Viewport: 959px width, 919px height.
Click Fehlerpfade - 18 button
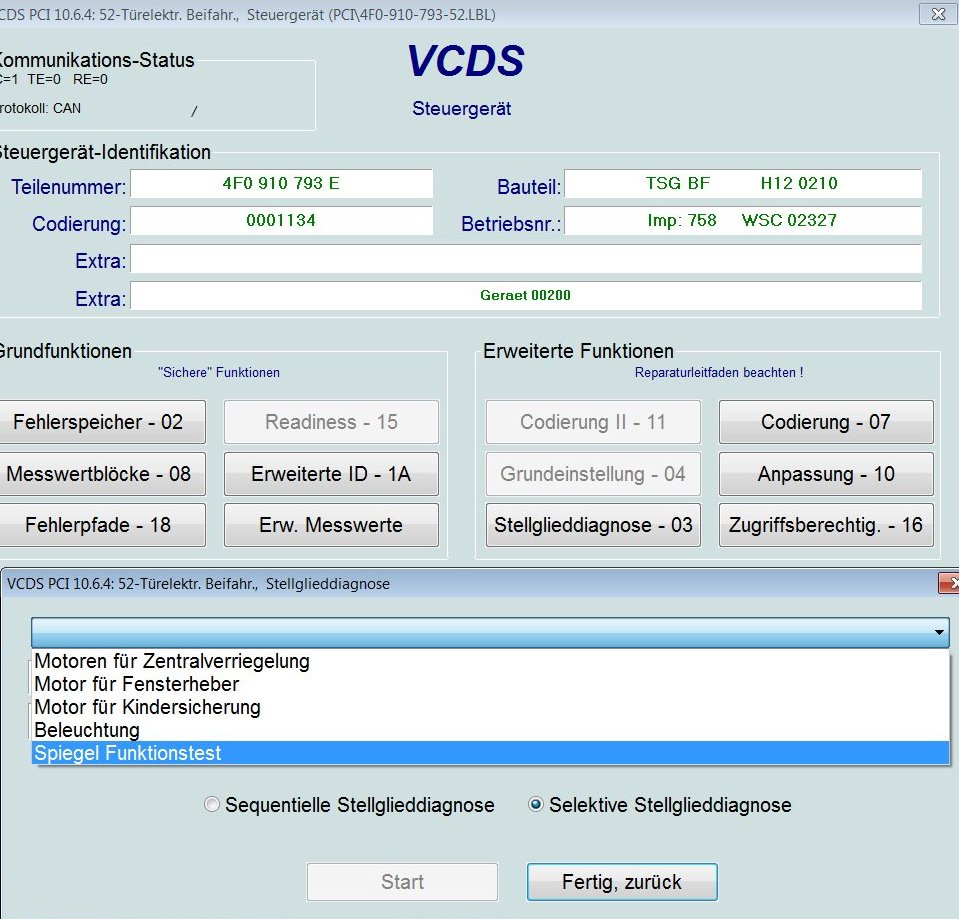pos(102,525)
